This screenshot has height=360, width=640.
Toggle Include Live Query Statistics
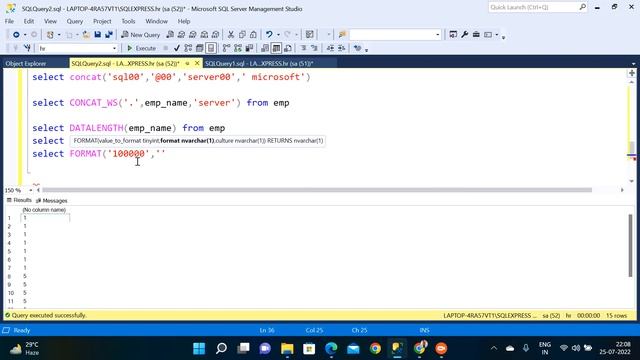(x=238, y=48)
